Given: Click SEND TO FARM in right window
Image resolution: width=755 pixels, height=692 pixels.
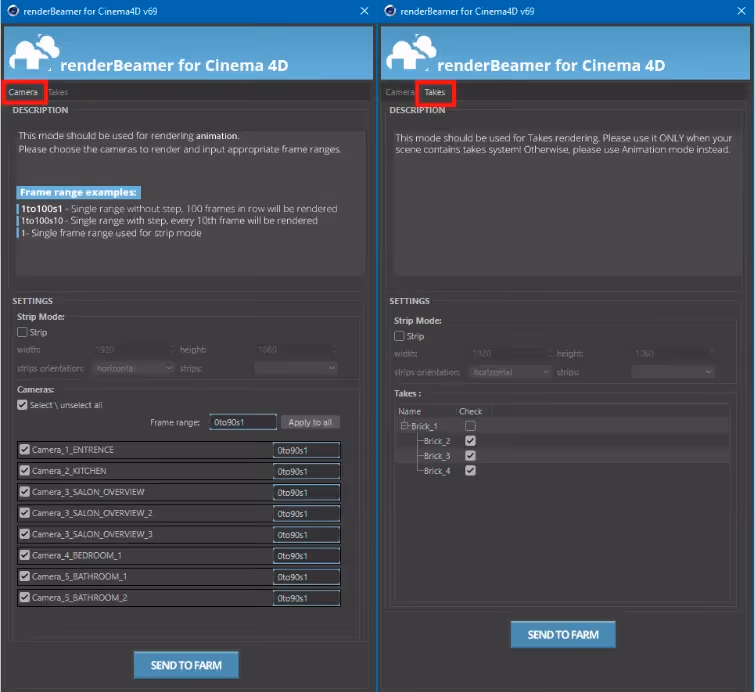Looking at the screenshot, I should [563, 635].
